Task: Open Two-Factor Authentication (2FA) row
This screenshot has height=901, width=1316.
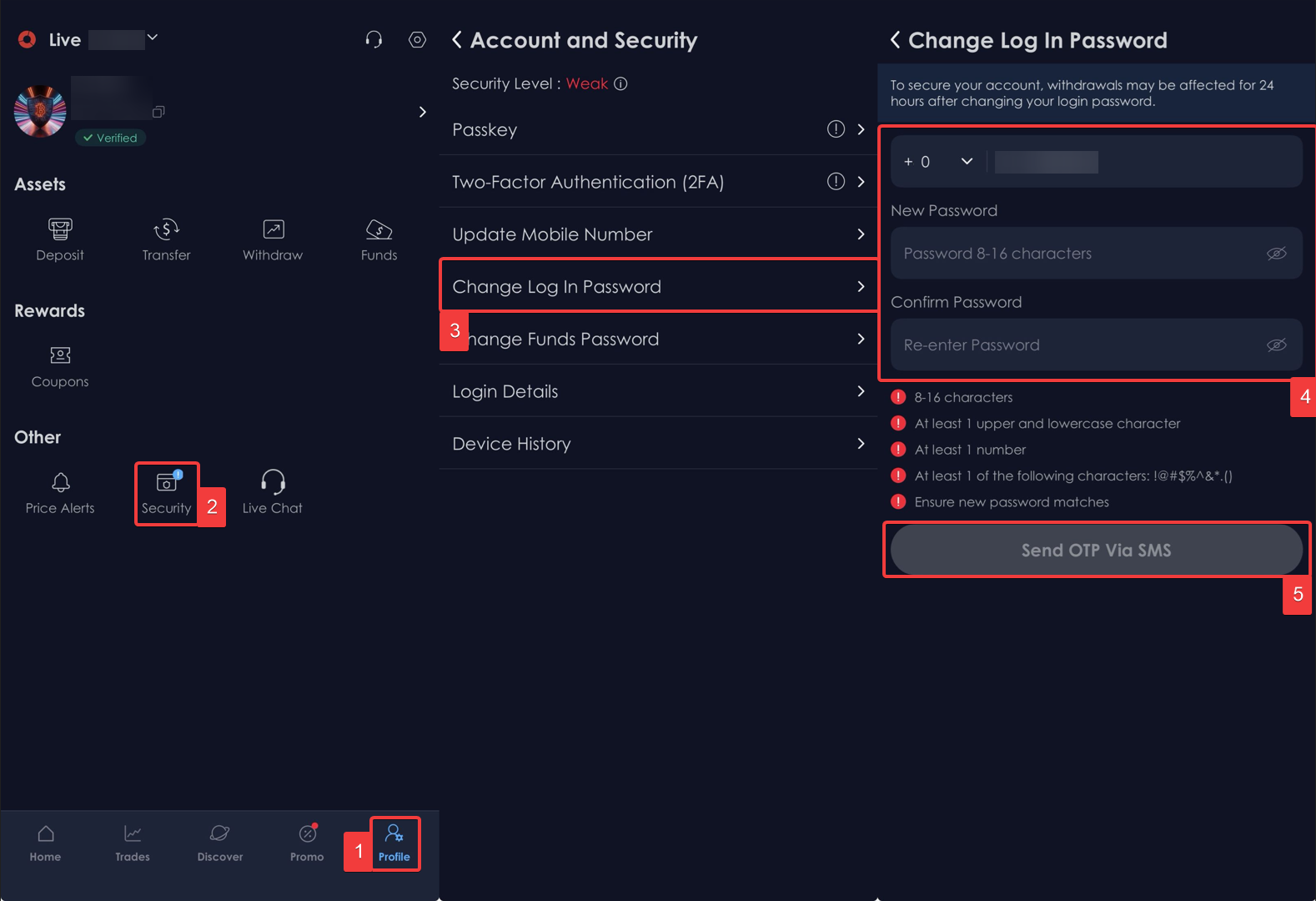Action: (658, 182)
